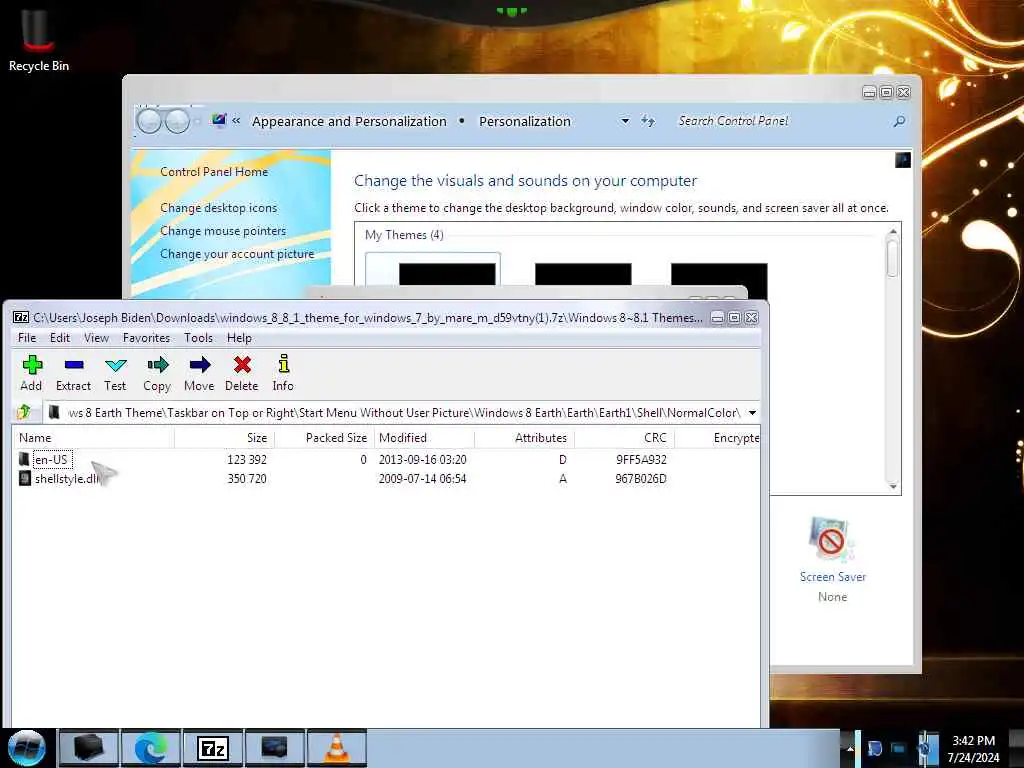Click Control Panel refresh icon
Screen dimensions: 1024x768
pyautogui.click(x=648, y=121)
